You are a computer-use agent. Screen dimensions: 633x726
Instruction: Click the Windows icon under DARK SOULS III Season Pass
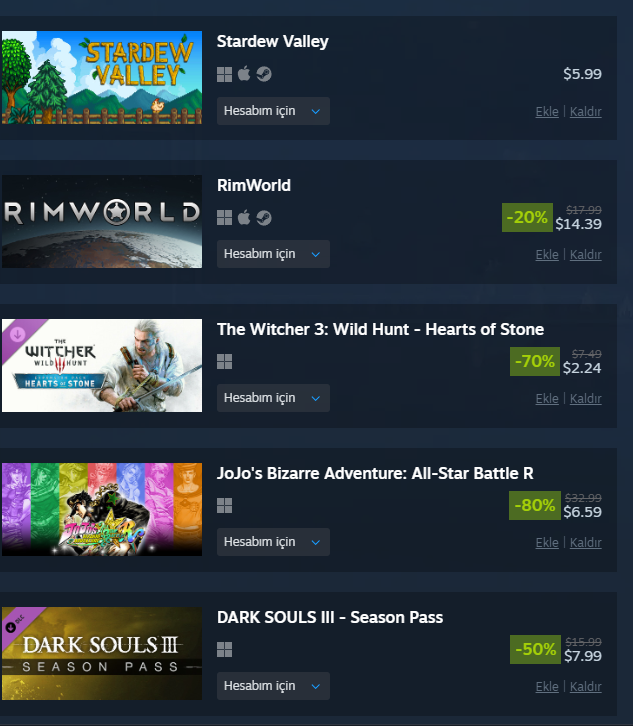[225, 650]
